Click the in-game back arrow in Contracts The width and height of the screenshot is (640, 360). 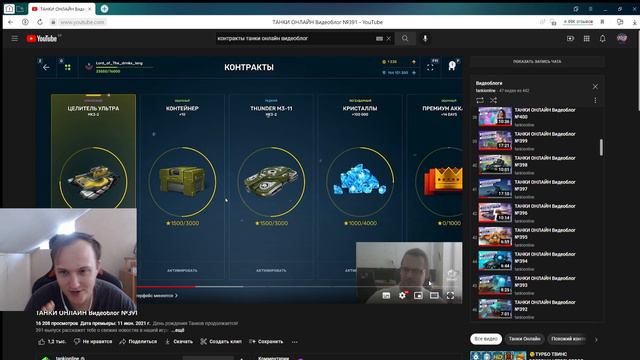click(x=46, y=67)
